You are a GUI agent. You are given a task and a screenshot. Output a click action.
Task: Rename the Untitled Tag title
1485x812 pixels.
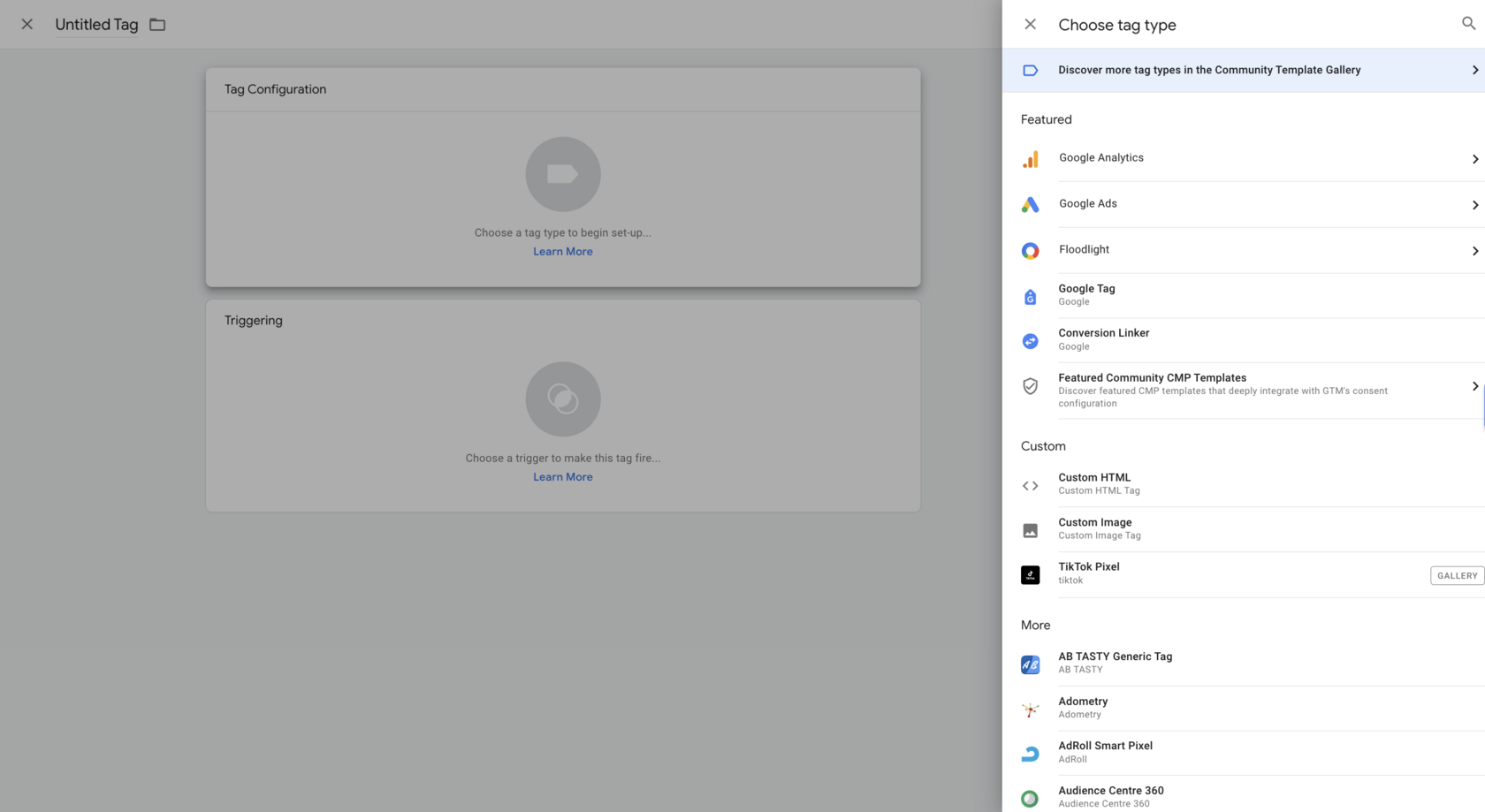click(x=96, y=25)
